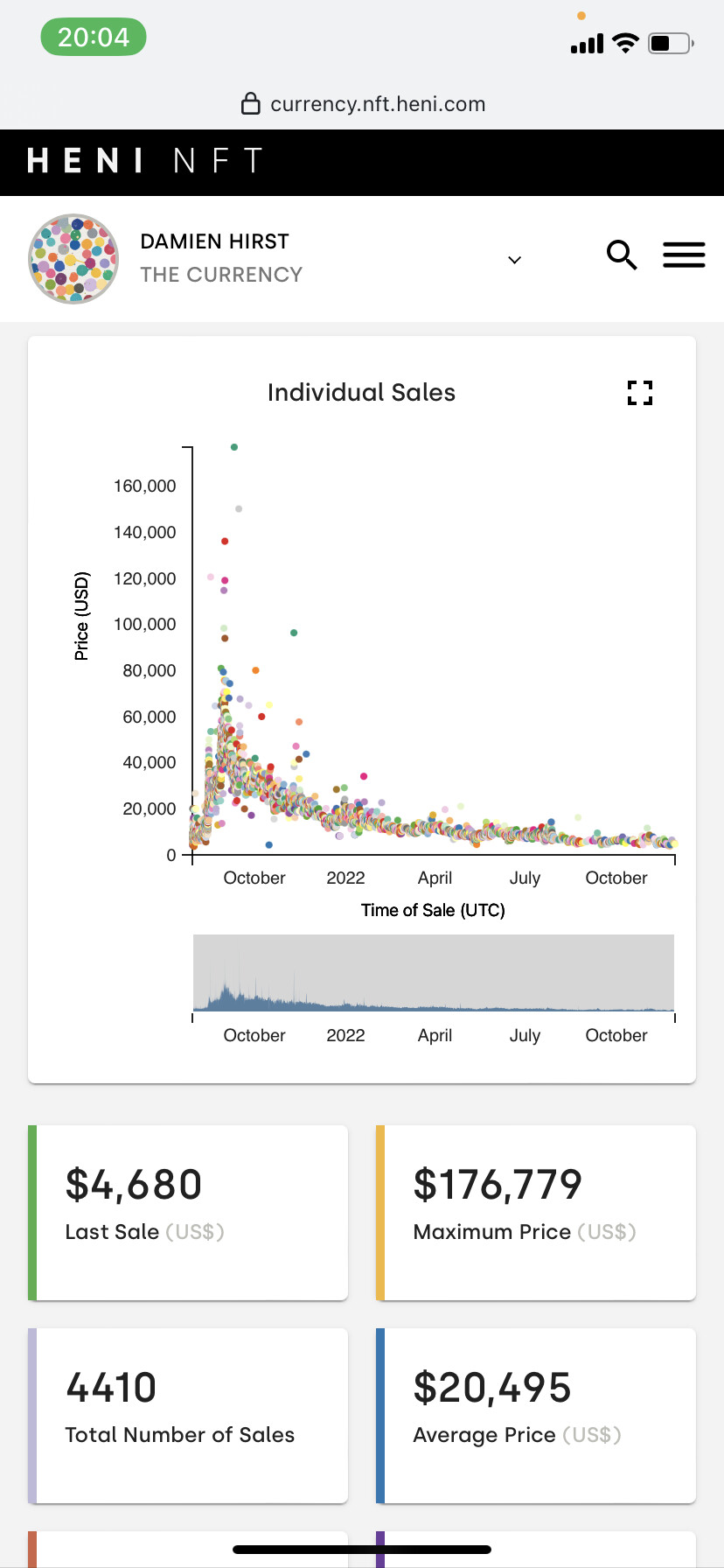Open the search magnifier icon
This screenshot has width=724, height=1568.
click(x=622, y=255)
